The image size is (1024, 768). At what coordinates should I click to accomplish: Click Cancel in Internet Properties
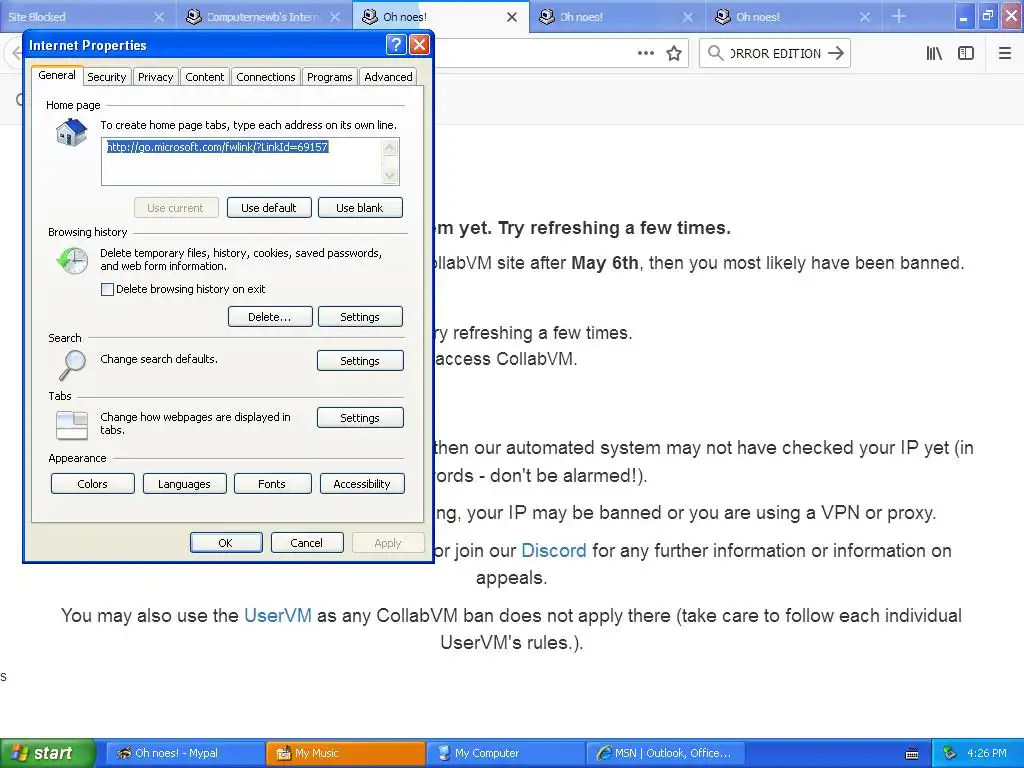pyautogui.click(x=307, y=543)
